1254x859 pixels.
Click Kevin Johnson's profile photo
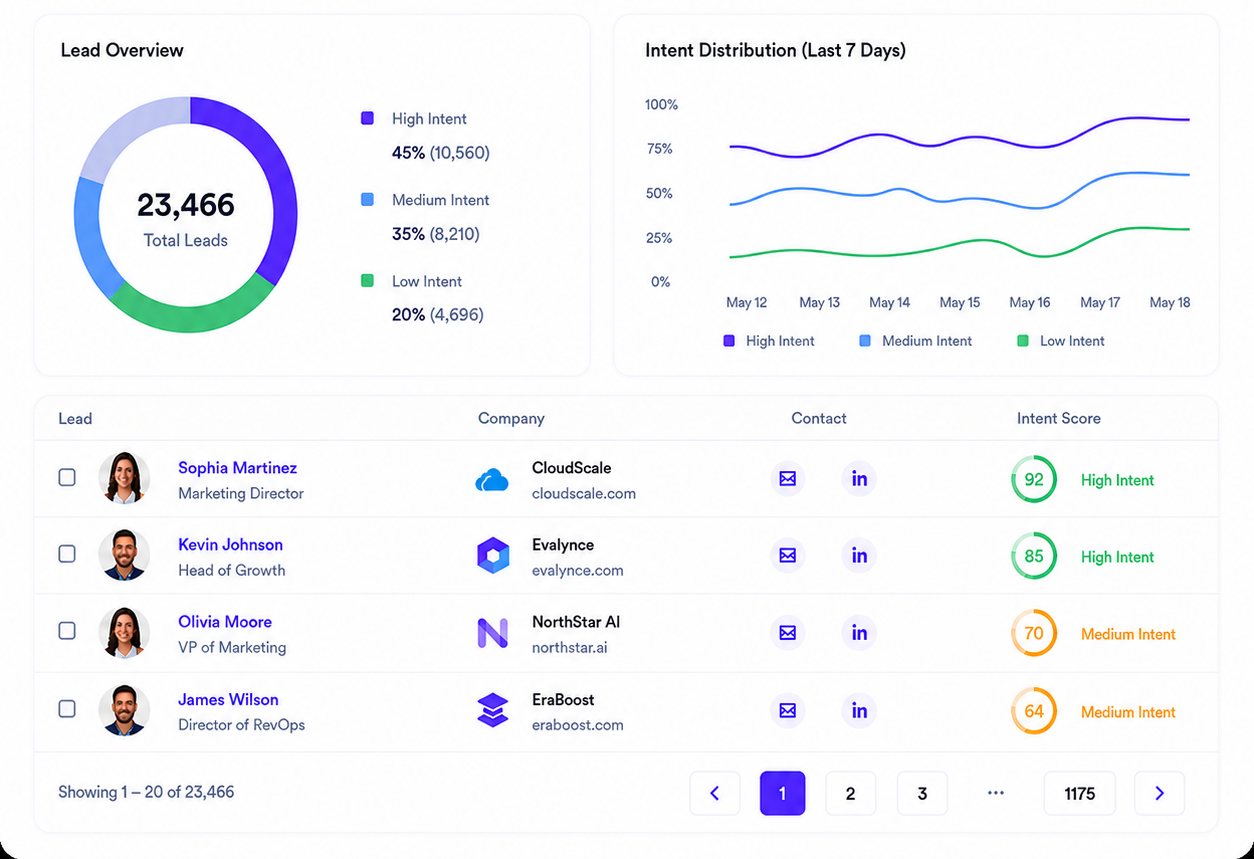pos(124,555)
